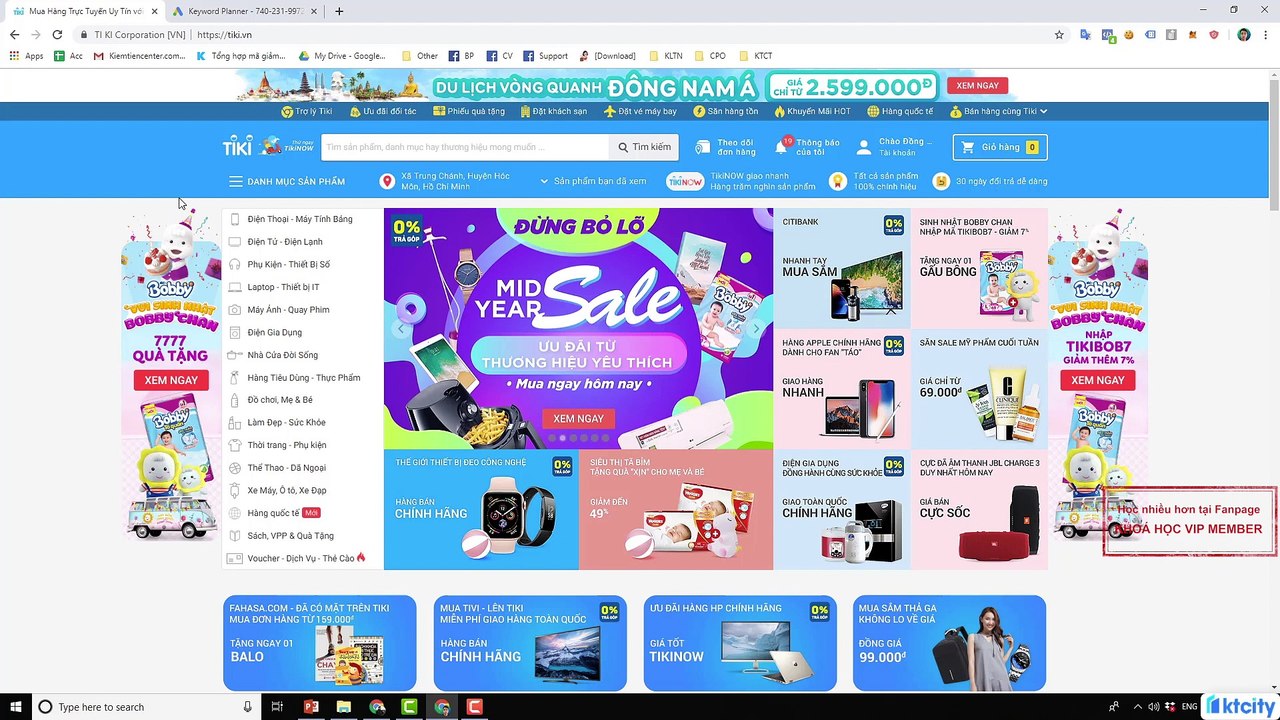This screenshot has height=720, width=1280.
Task: Open the Hàng quốc tế top menu item
Action: click(900, 111)
